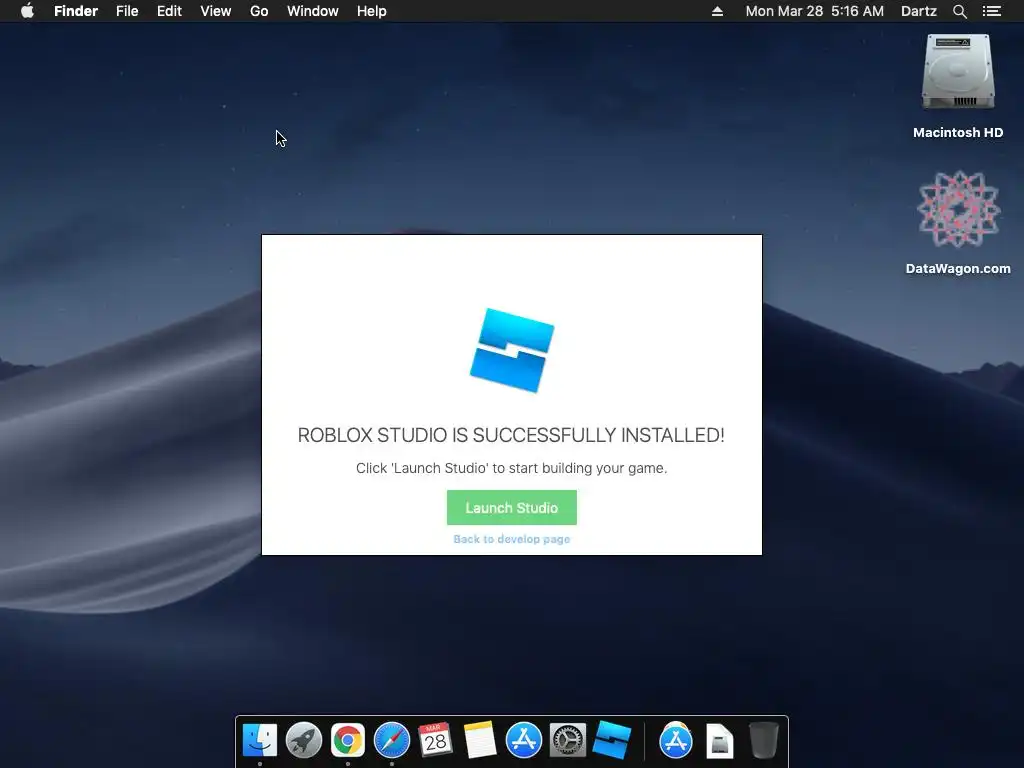Click the green Launch Studio button
The image size is (1024, 768).
(x=511, y=507)
